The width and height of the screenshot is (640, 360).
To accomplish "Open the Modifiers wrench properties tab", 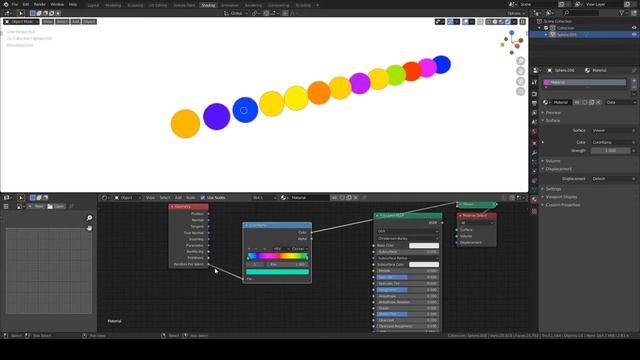I will [534, 153].
